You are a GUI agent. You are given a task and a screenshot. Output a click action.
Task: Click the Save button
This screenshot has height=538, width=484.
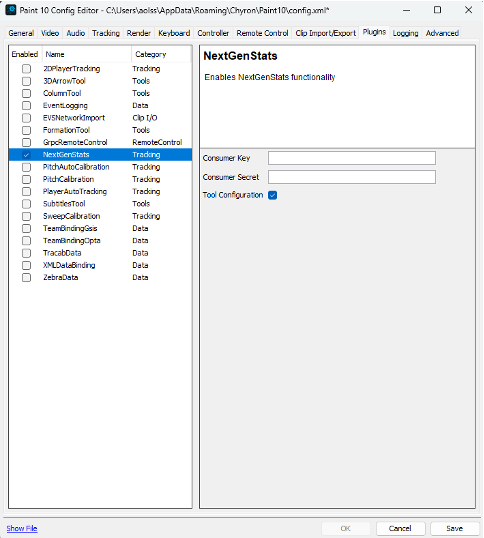(x=455, y=528)
